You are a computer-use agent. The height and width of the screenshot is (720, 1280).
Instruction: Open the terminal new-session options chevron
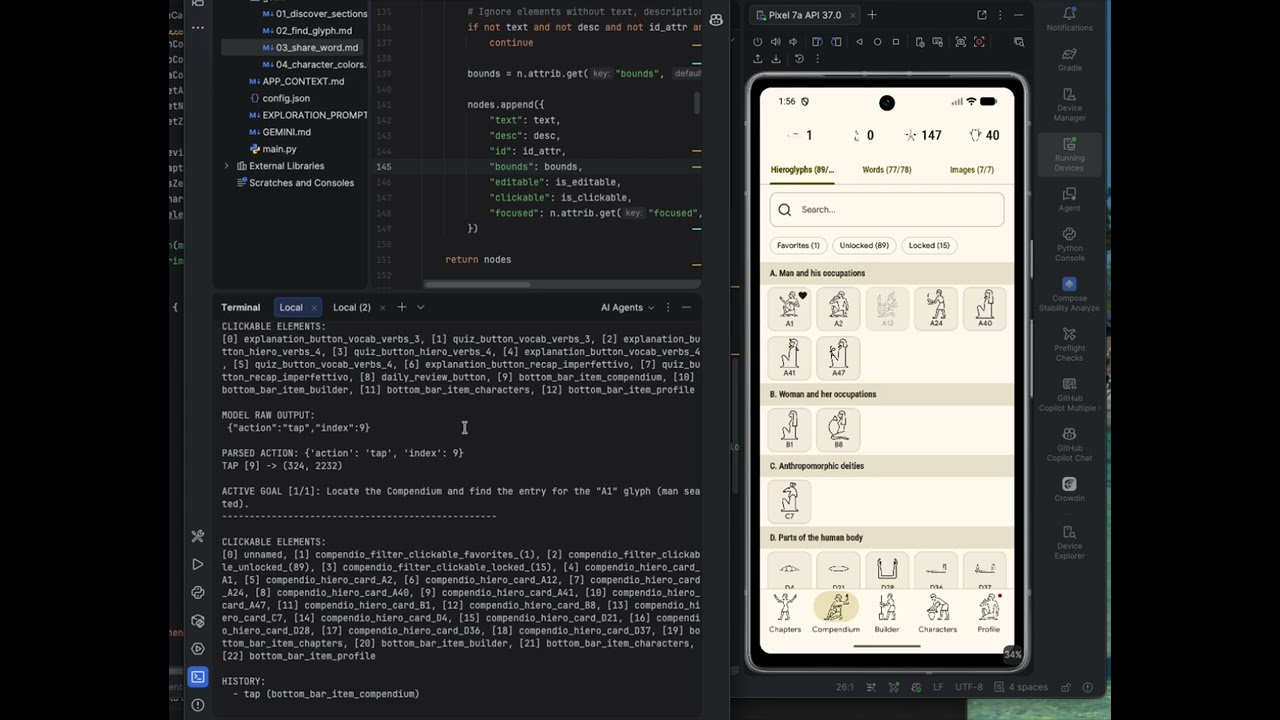coord(420,308)
